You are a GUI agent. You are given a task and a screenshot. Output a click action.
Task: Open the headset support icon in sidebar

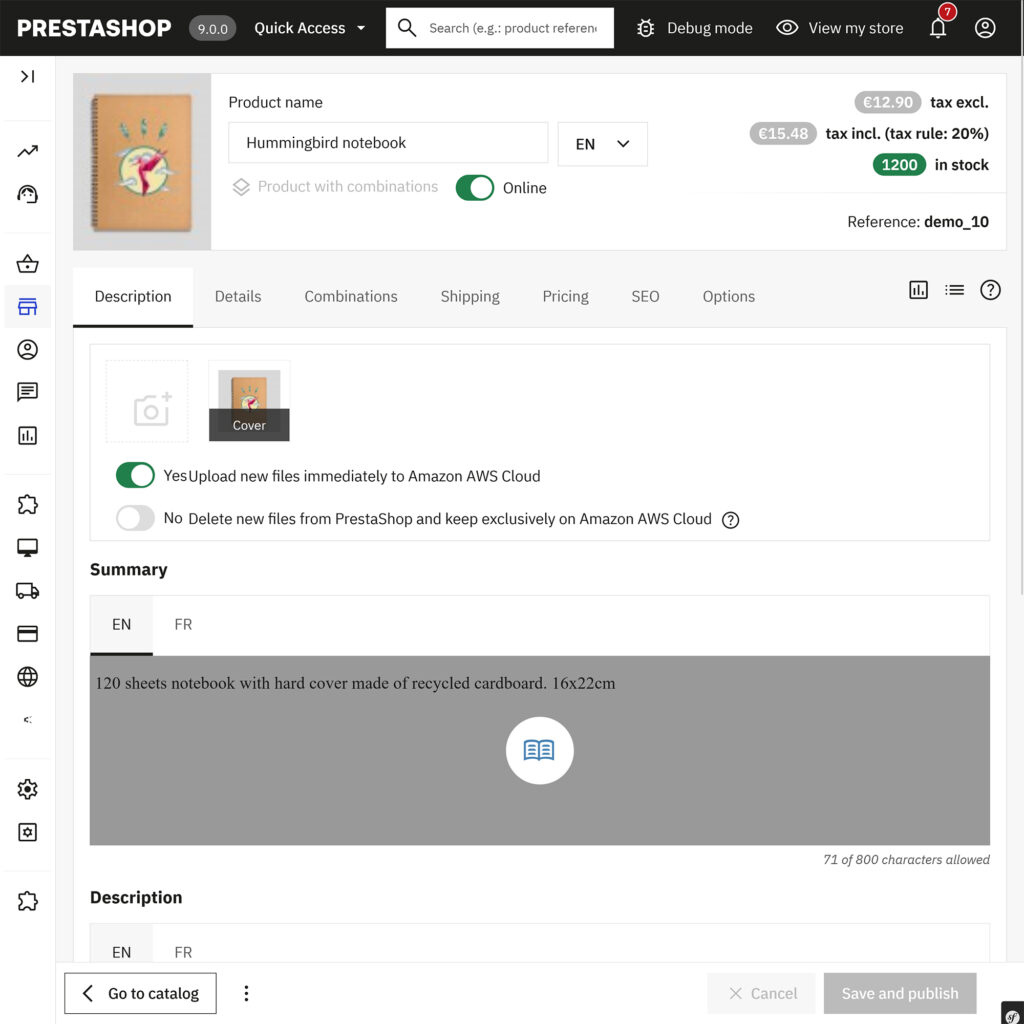click(x=27, y=194)
